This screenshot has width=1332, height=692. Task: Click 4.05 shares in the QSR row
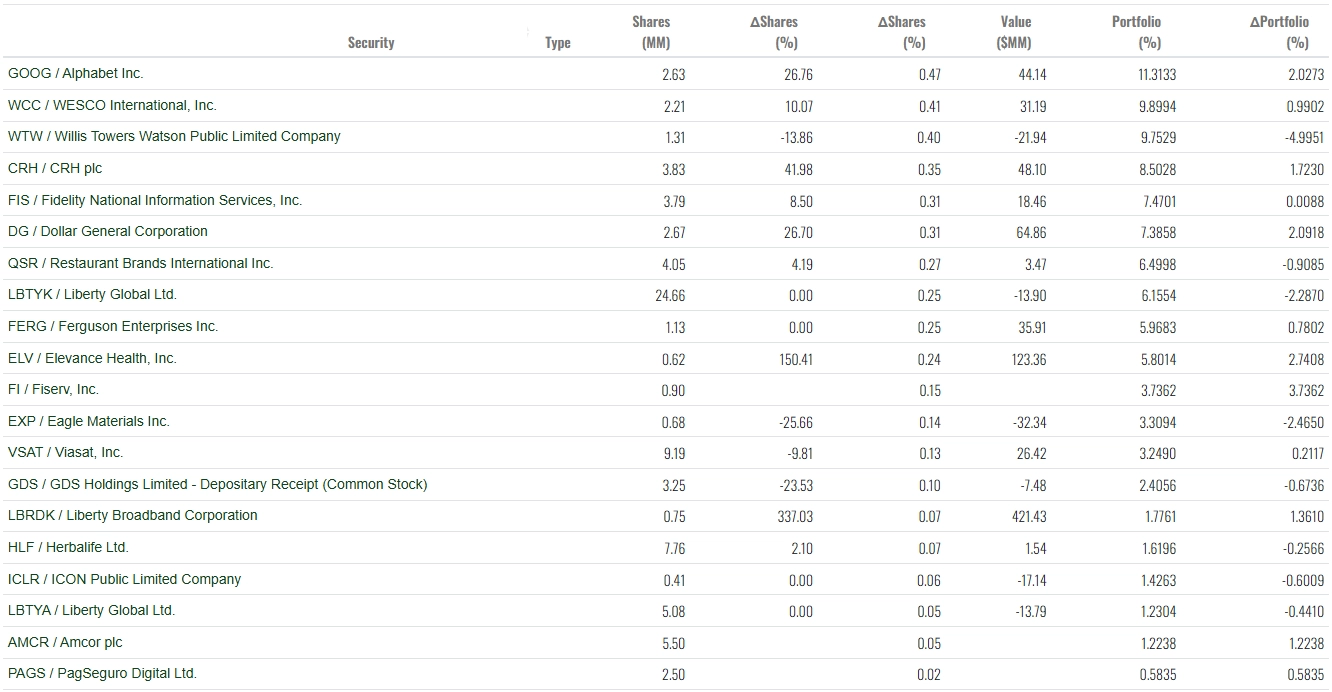point(674,265)
